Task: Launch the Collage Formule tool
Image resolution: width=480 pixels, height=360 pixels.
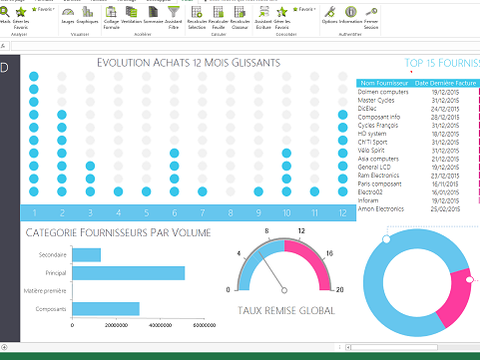Action: click(111, 18)
